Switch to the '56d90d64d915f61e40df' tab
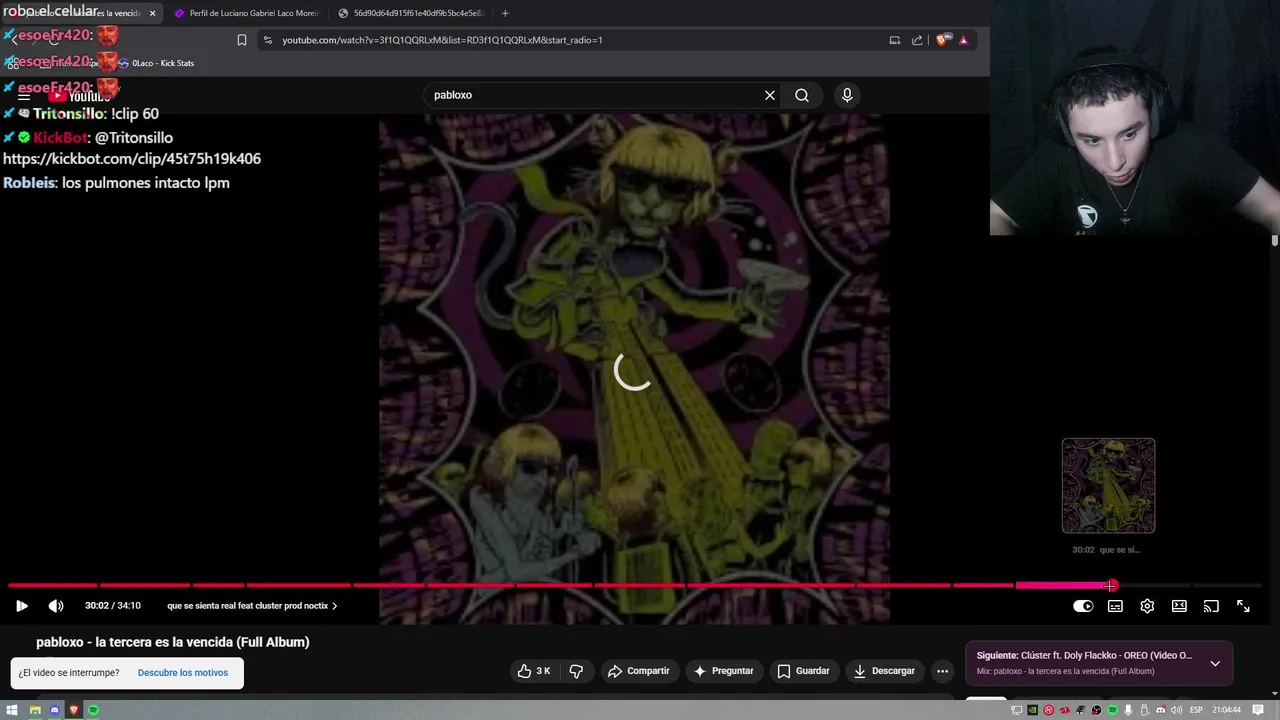The image size is (1280, 720). click(x=410, y=13)
